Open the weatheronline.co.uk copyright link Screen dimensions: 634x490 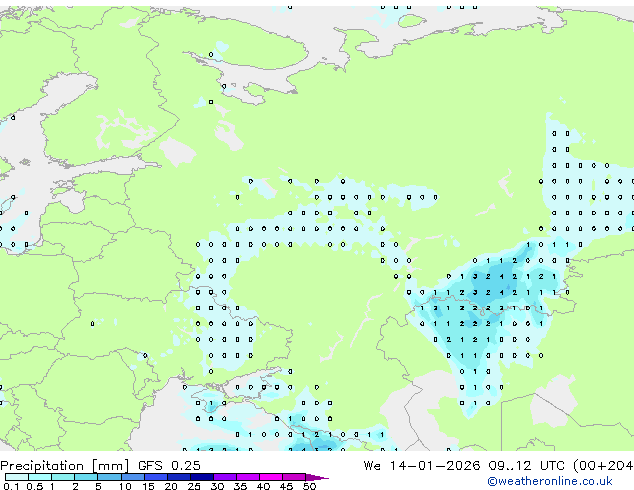tap(549, 481)
